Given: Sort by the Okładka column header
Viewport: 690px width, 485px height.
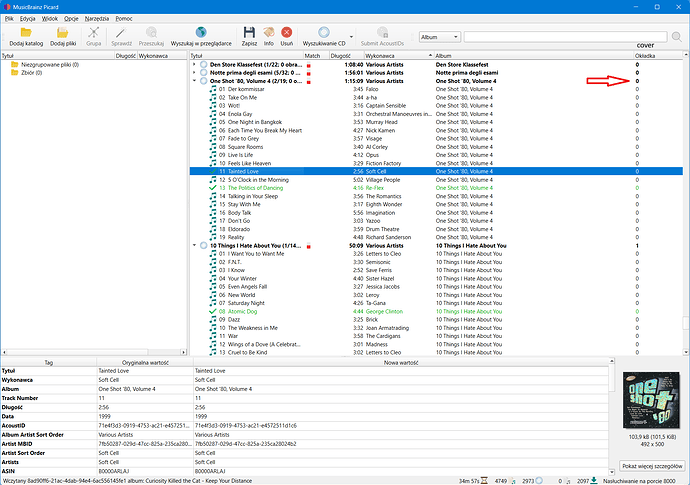Looking at the screenshot, I should pos(658,56).
